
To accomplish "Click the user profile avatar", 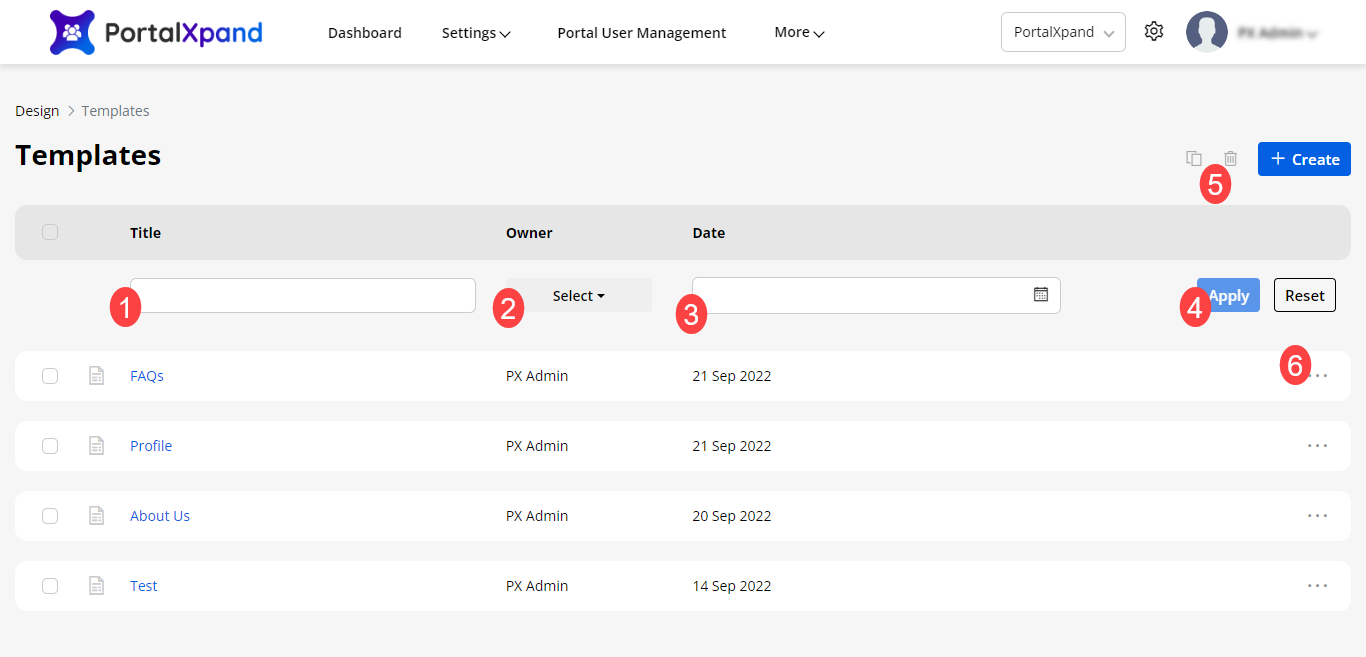I will coord(1206,32).
